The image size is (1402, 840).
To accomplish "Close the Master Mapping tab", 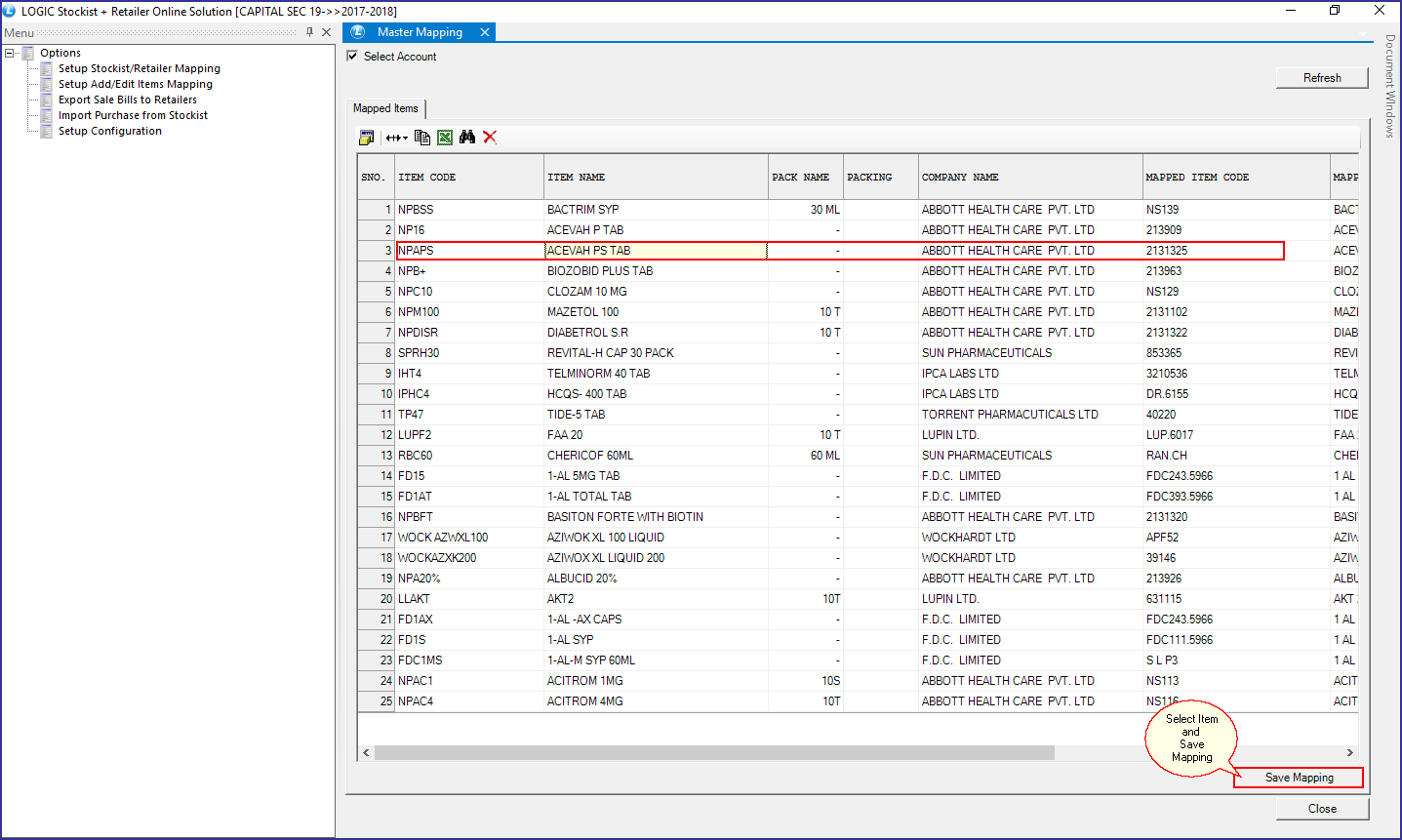I will (484, 32).
